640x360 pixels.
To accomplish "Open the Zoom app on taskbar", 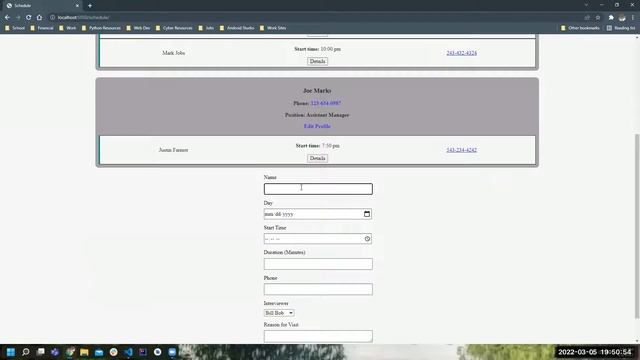I will point(172,352).
